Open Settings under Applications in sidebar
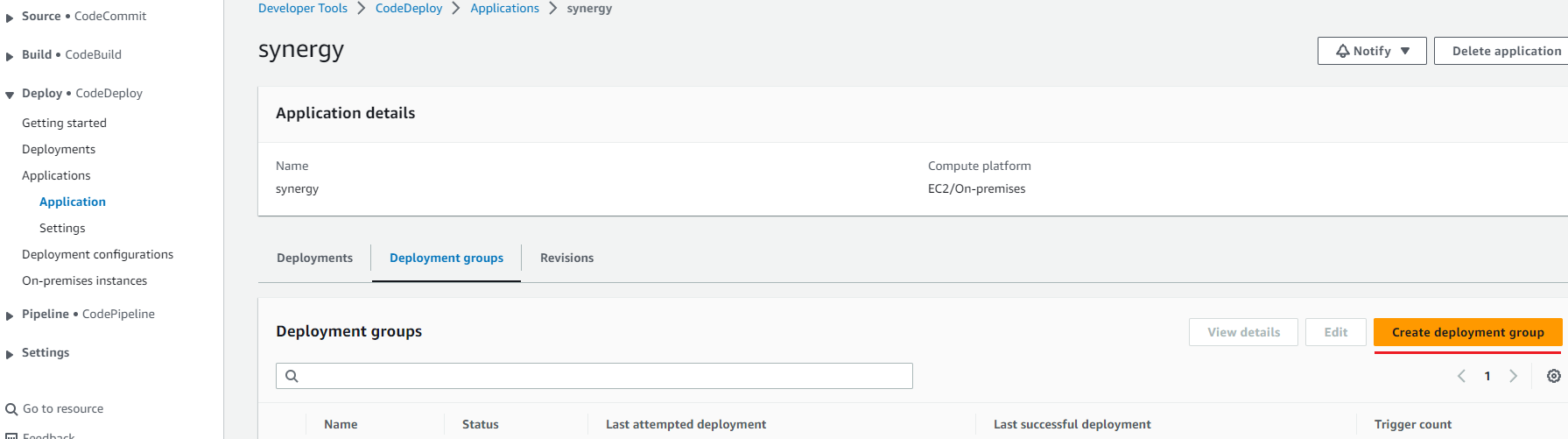 pos(62,229)
